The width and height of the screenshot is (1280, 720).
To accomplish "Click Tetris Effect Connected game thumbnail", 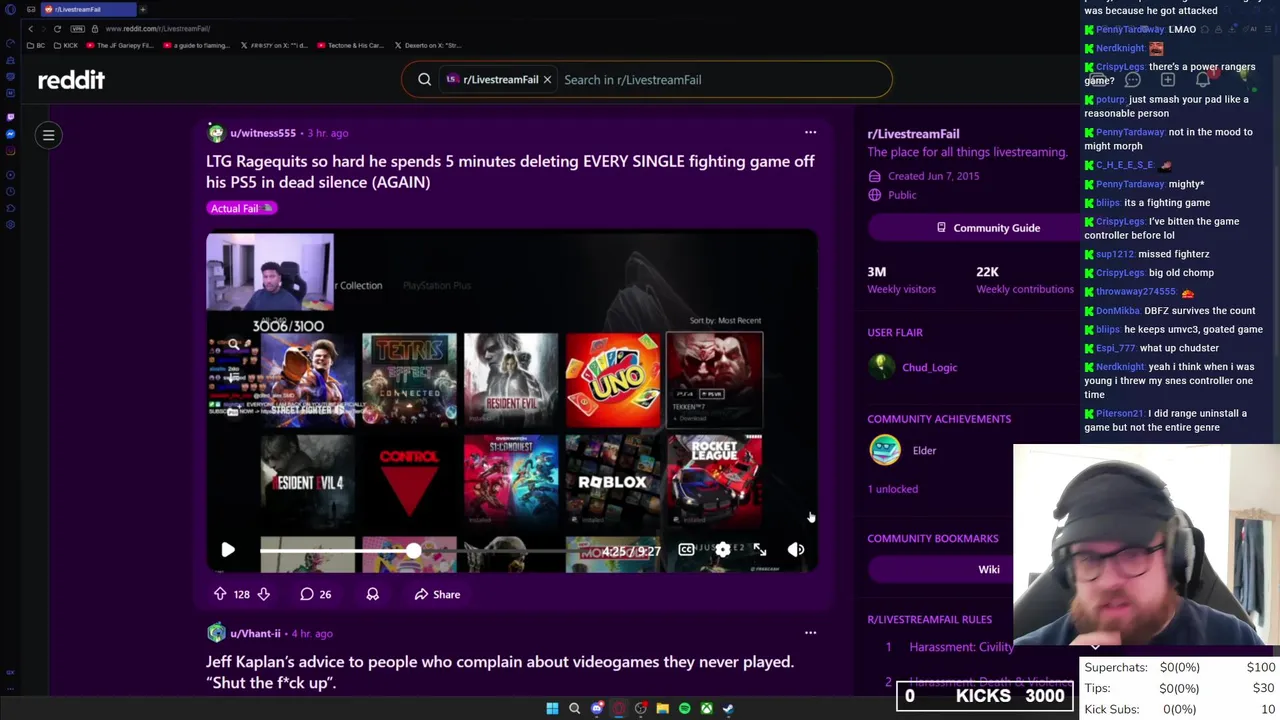I will coord(409,380).
